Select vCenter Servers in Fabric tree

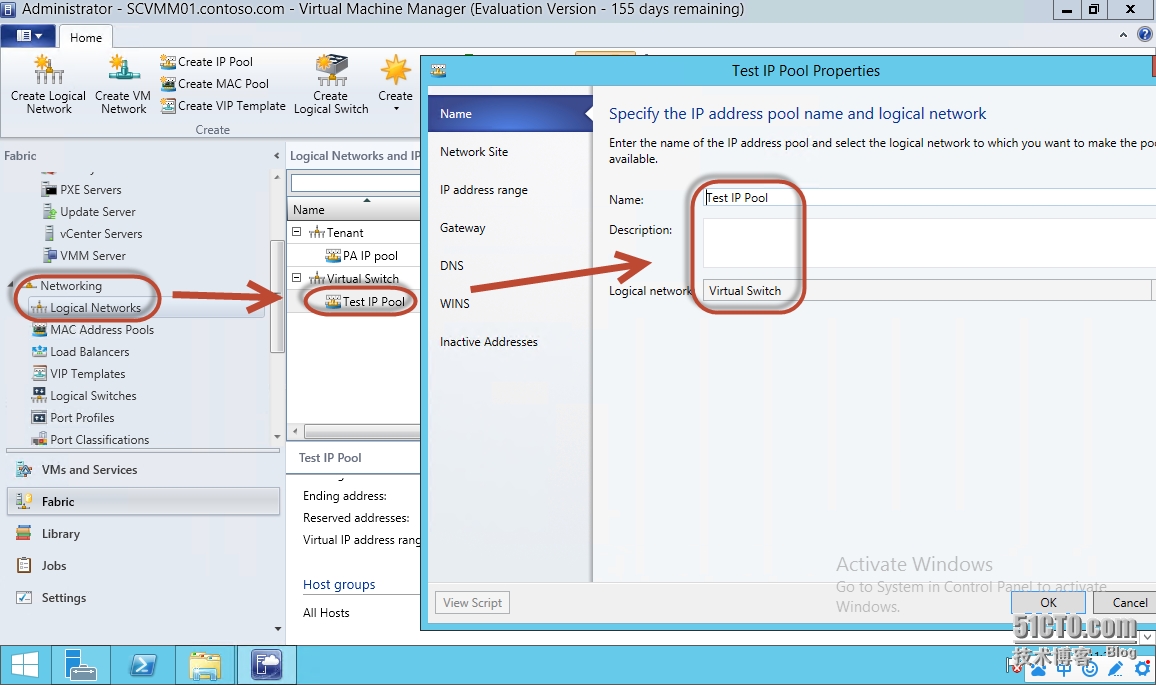[92, 234]
